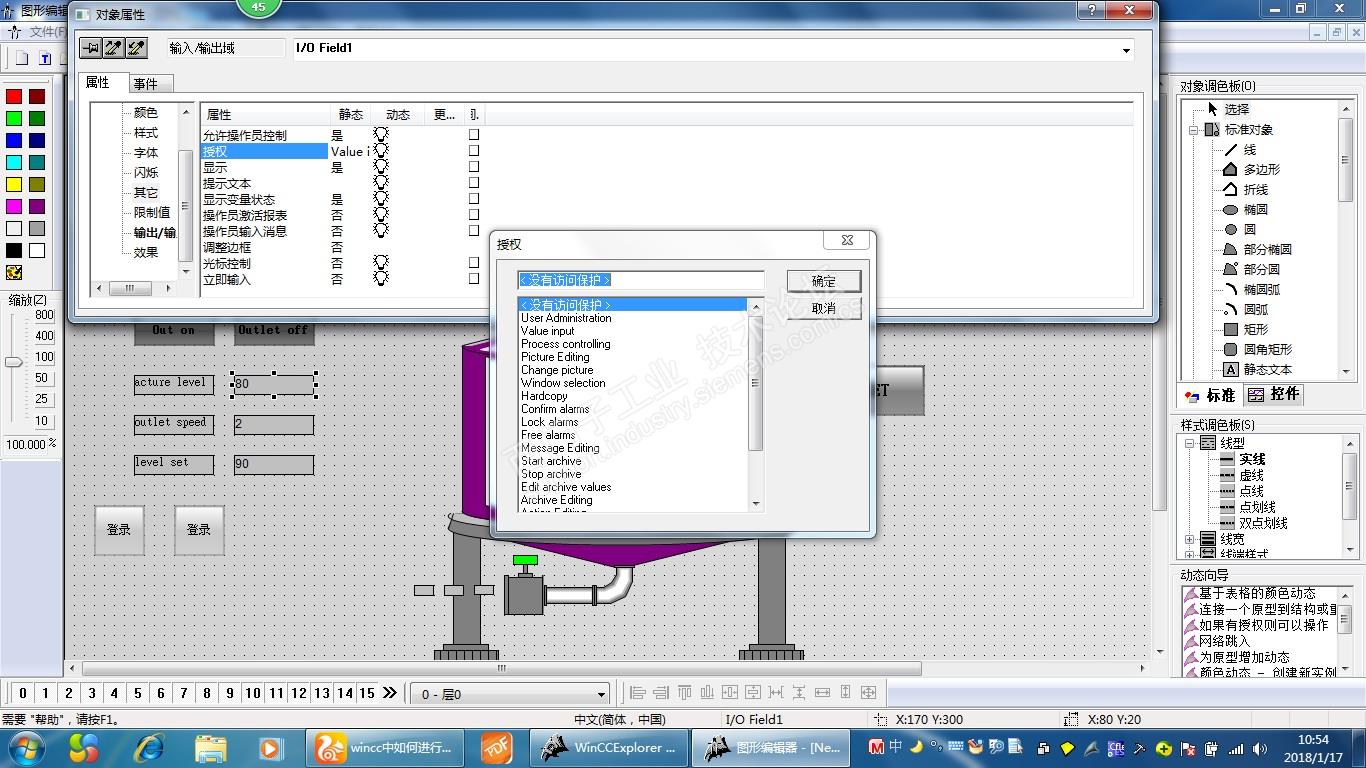Open the PDF application on taskbar
Image resolution: width=1366 pixels, height=768 pixels.
[x=496, y=748]
